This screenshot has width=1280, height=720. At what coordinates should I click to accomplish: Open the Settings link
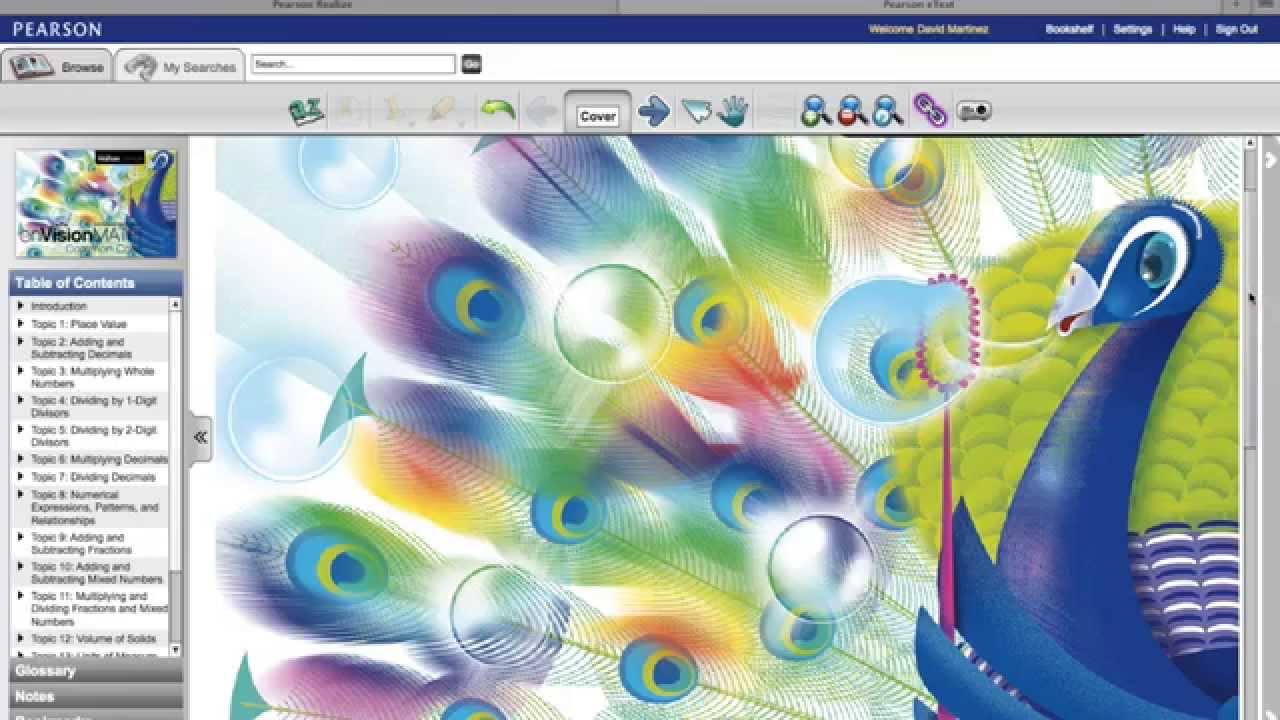click(1133, 29)
